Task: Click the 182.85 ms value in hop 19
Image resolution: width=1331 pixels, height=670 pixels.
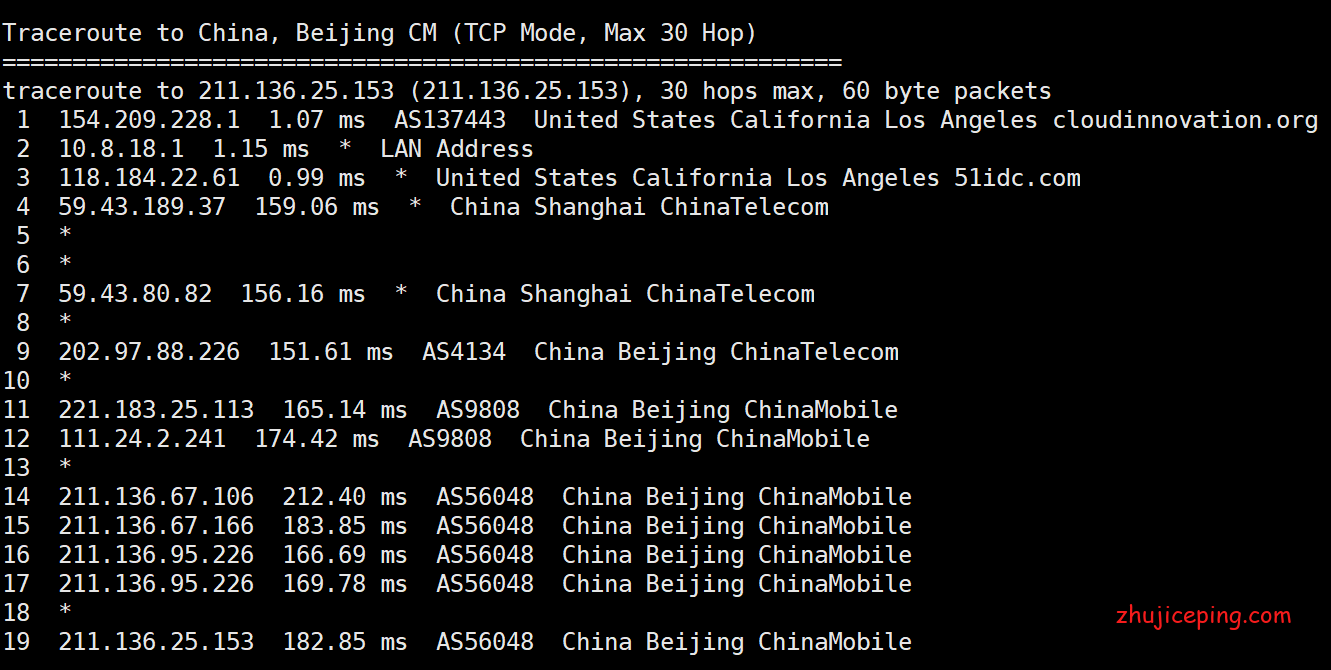Action: click(345, 642)
